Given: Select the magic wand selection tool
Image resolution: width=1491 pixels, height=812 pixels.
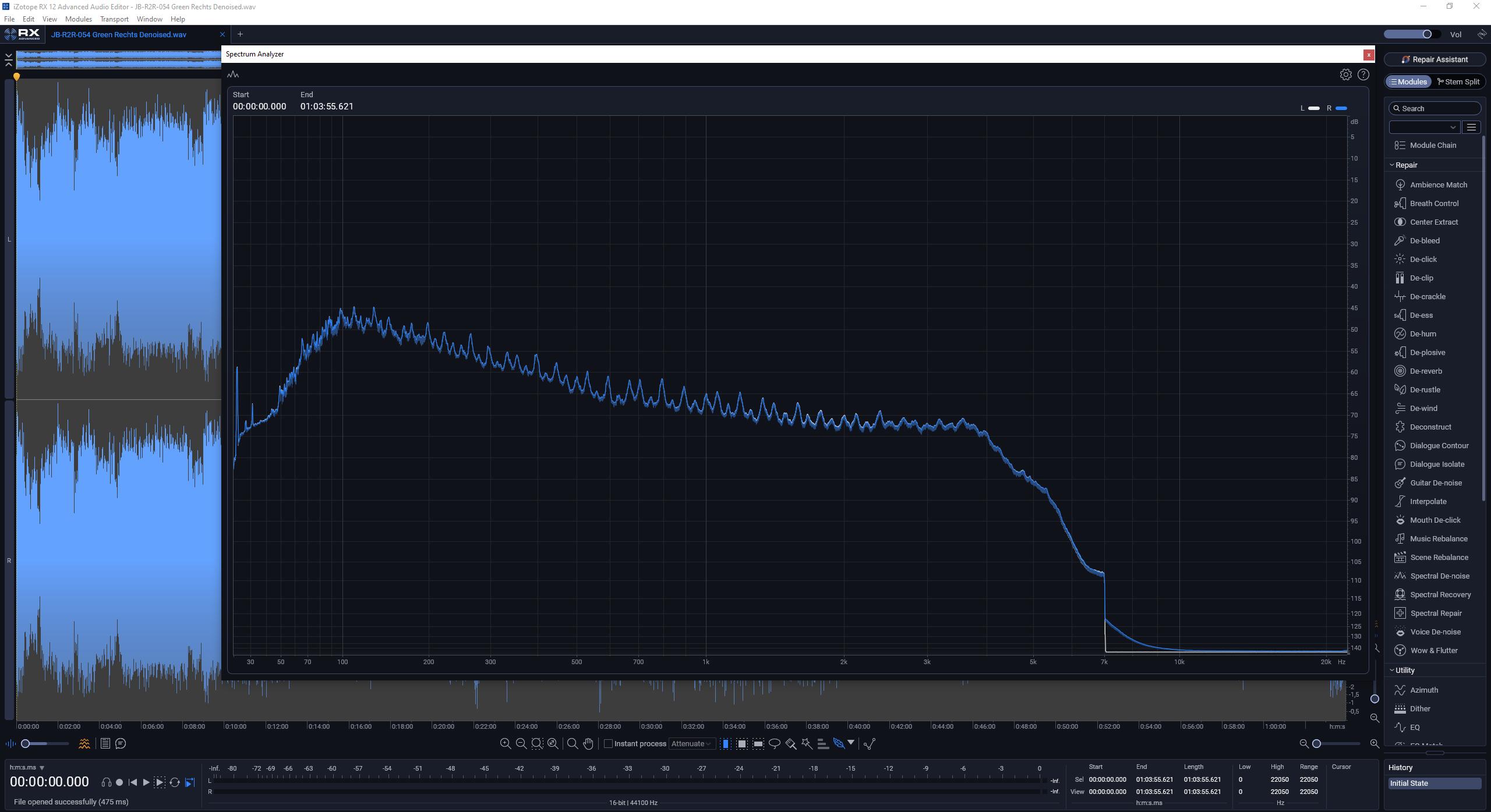Looking at the screenshot, I should coord(807,743).
